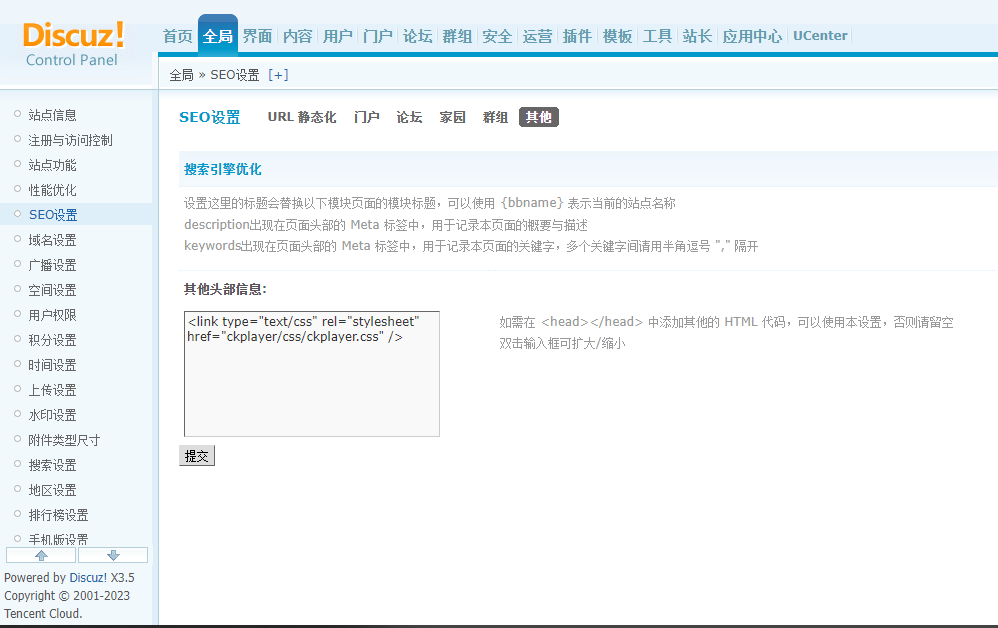Select the 群组 SEO tab
Screen dimensions: 998x628
click(495, 117)
